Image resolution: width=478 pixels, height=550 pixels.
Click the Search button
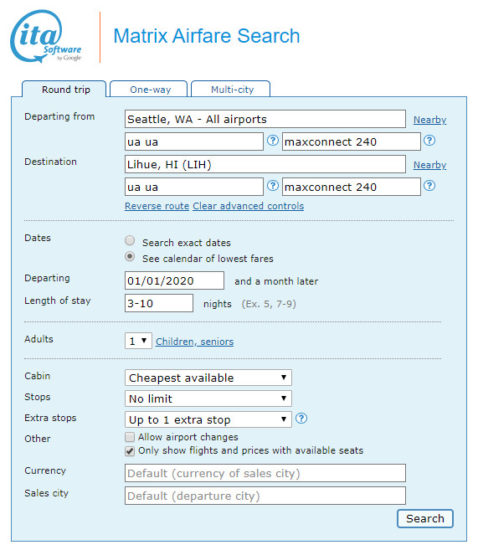(425, 518)
